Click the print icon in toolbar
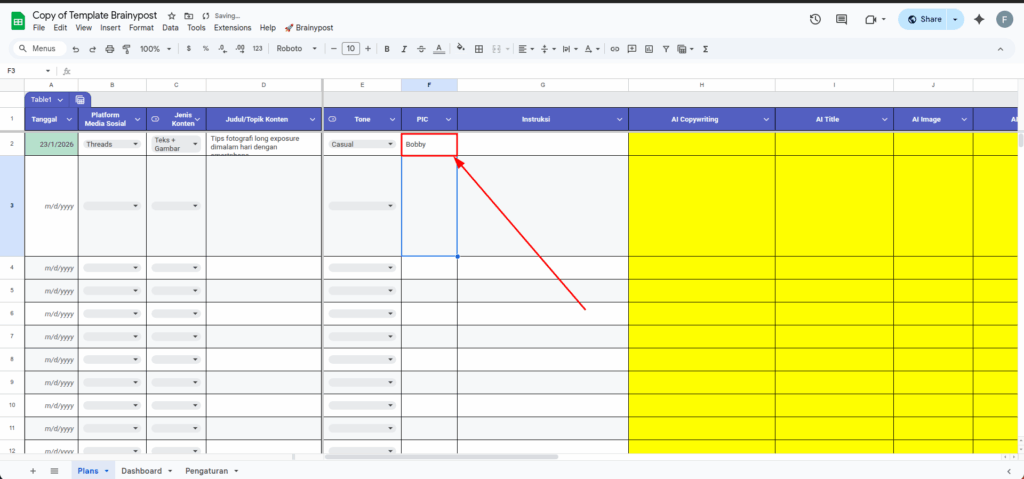The width and height of the screenshot is (1024, 479). (108, 48)
